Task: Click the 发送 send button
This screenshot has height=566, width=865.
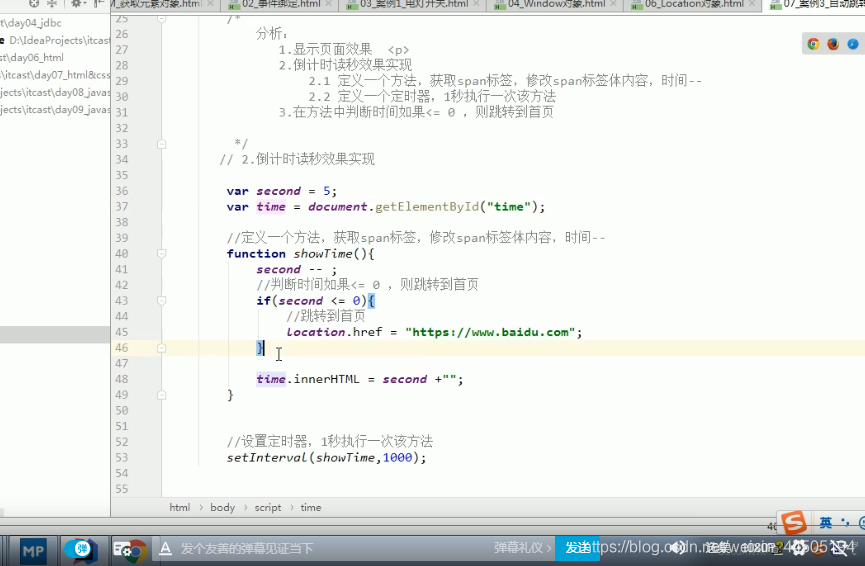Action: click(x=577, y=548)
